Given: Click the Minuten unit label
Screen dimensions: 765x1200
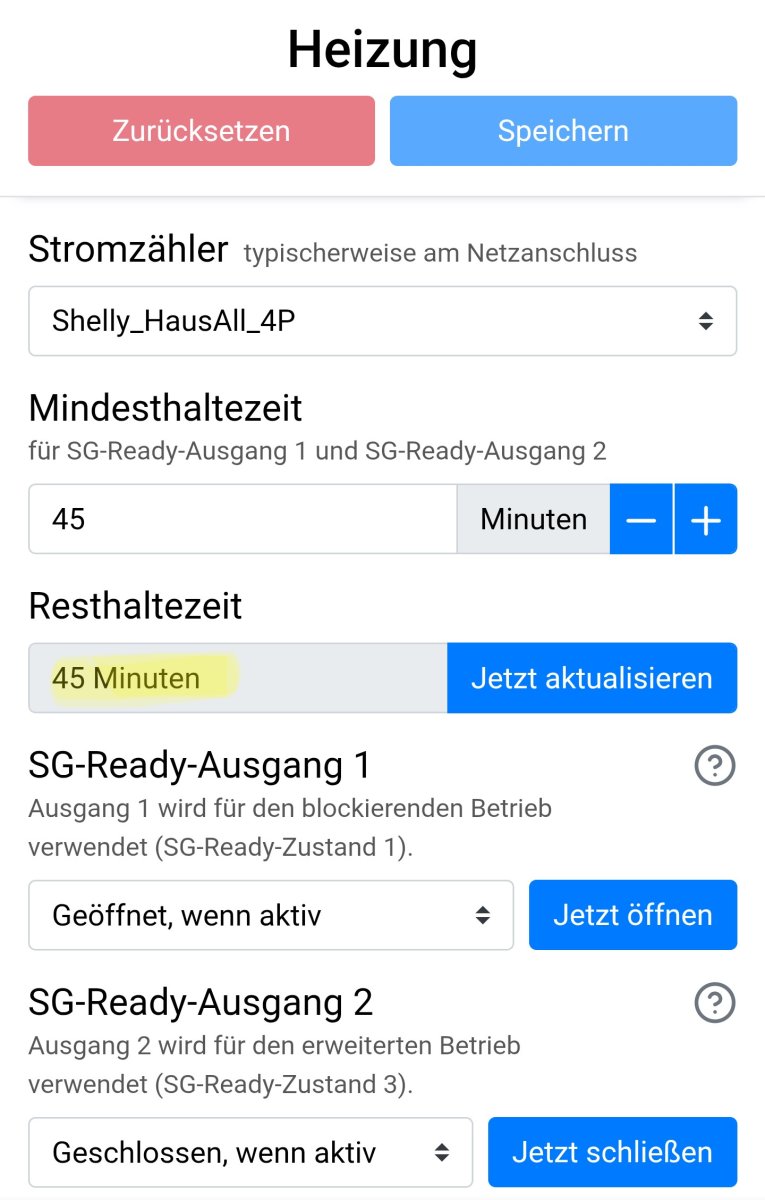Looking at the screenshot, I should 533,519.
